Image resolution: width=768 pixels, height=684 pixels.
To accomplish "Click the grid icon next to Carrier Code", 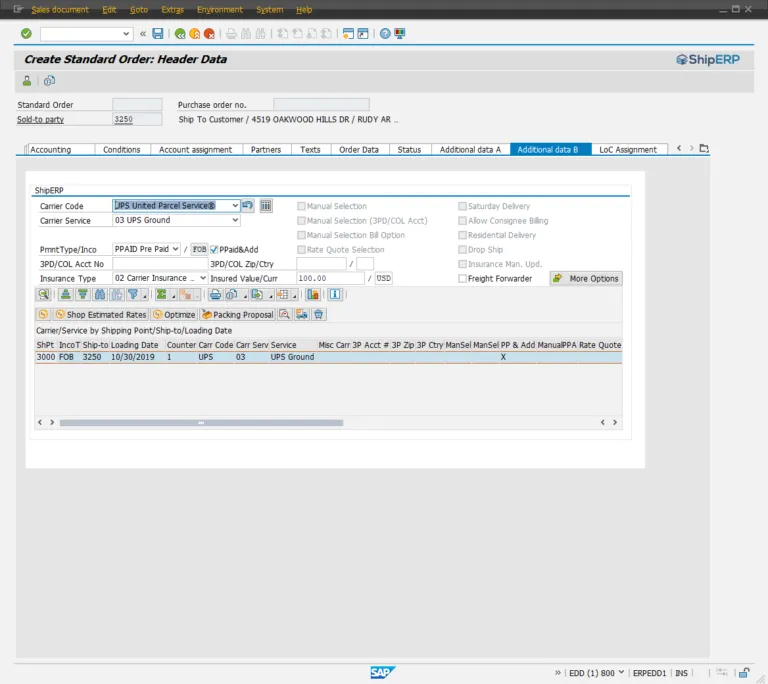I will [x=266, y=206].
